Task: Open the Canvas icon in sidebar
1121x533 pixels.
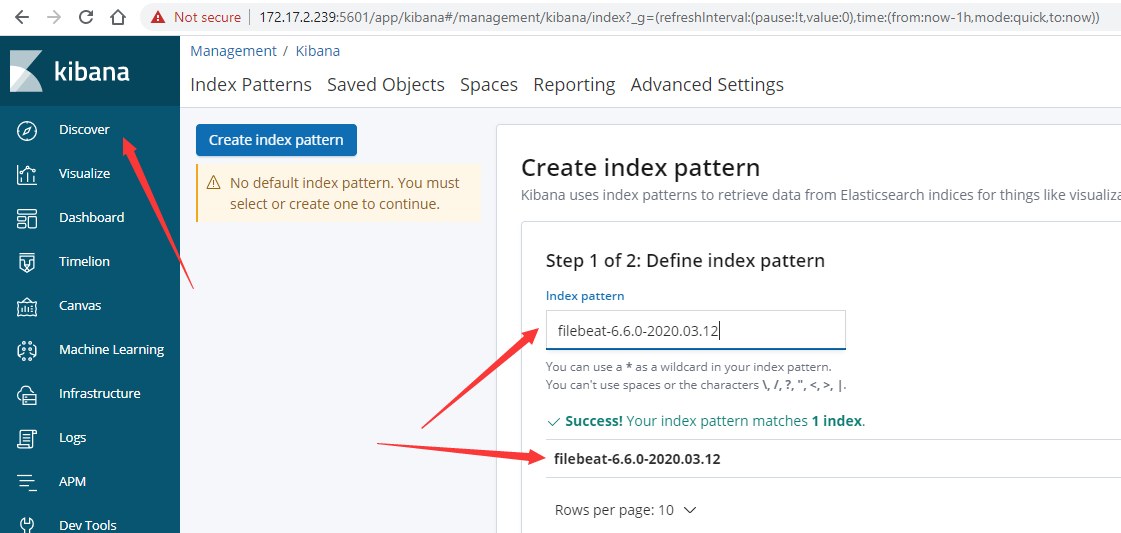Action: [26, 307]
